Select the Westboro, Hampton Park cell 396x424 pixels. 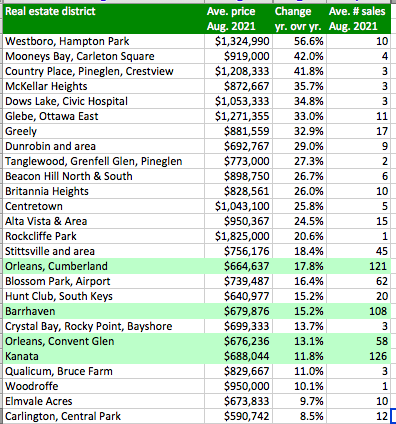[104, 41]
